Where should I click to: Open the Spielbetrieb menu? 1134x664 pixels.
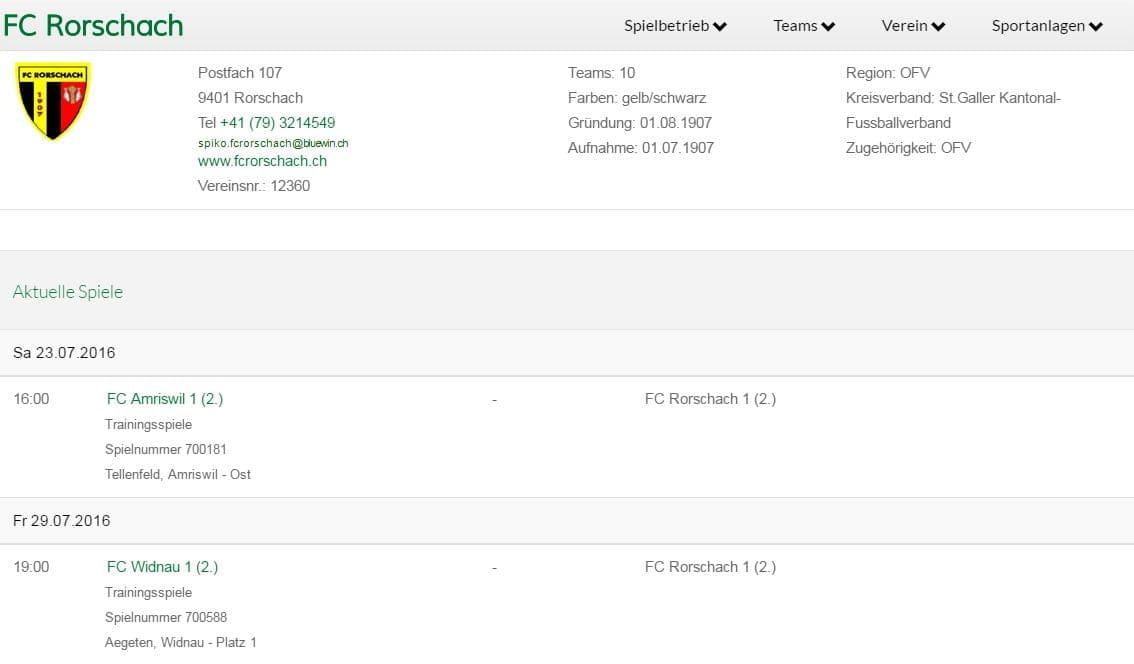tap(667, 26)
